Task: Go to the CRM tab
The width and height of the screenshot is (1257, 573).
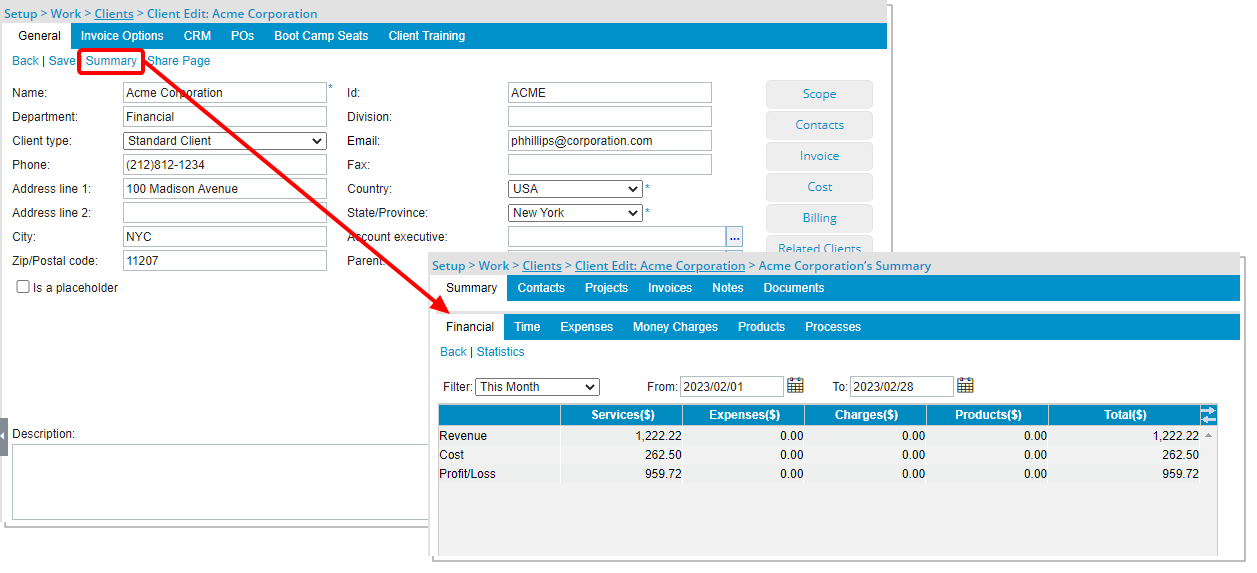Action: coord(197,36)
